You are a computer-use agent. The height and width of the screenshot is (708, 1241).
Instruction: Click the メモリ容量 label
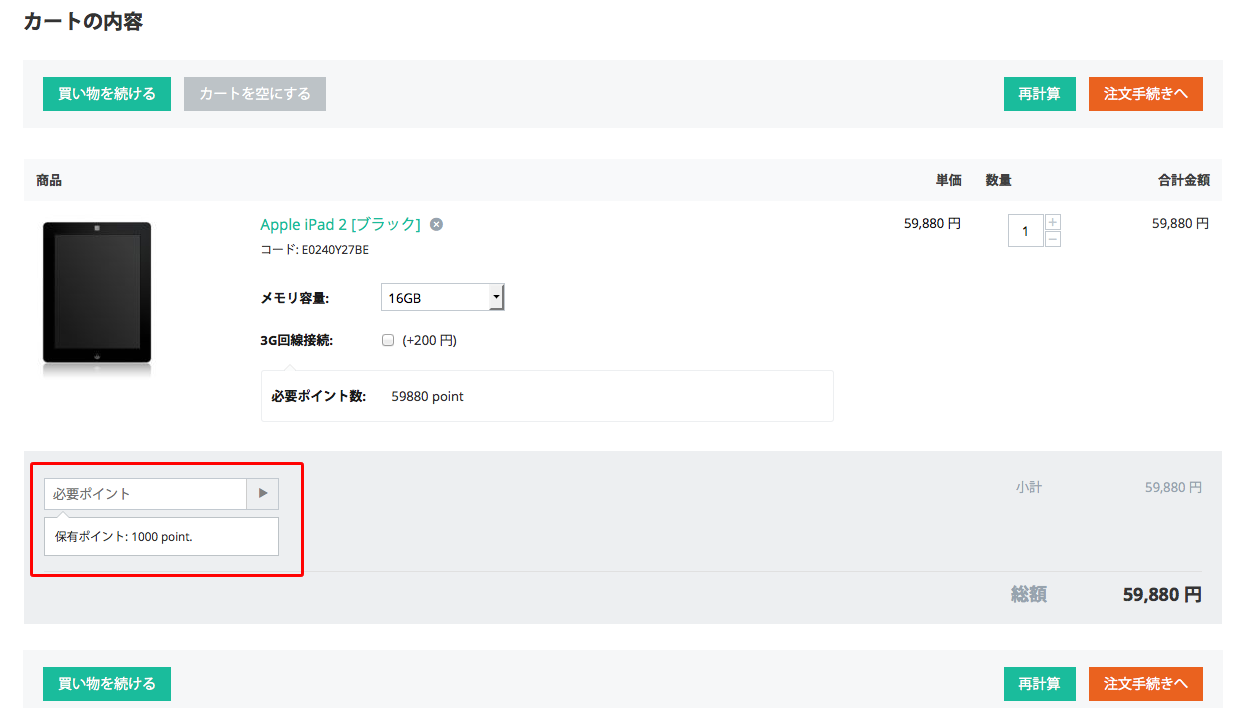click(x=295, y=298)
